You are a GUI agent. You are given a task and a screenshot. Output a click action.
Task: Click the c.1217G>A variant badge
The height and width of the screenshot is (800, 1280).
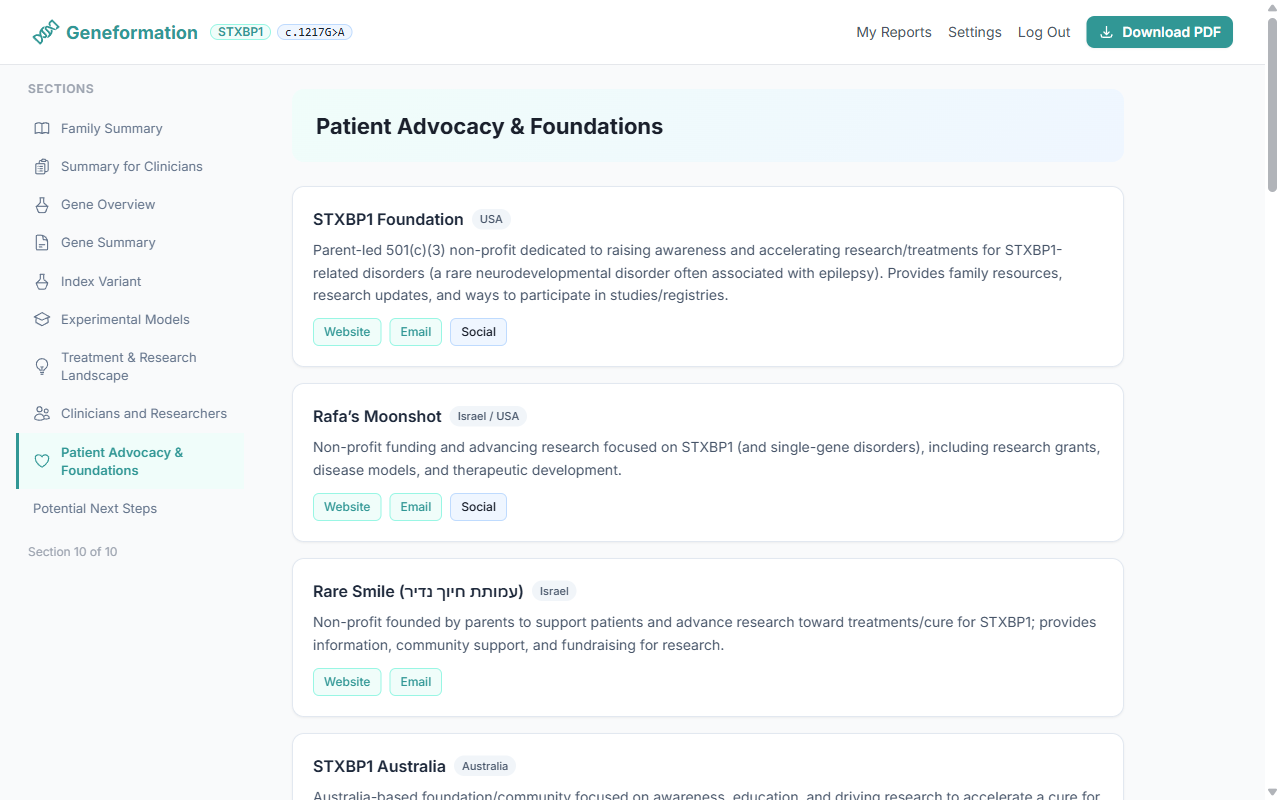314,32
